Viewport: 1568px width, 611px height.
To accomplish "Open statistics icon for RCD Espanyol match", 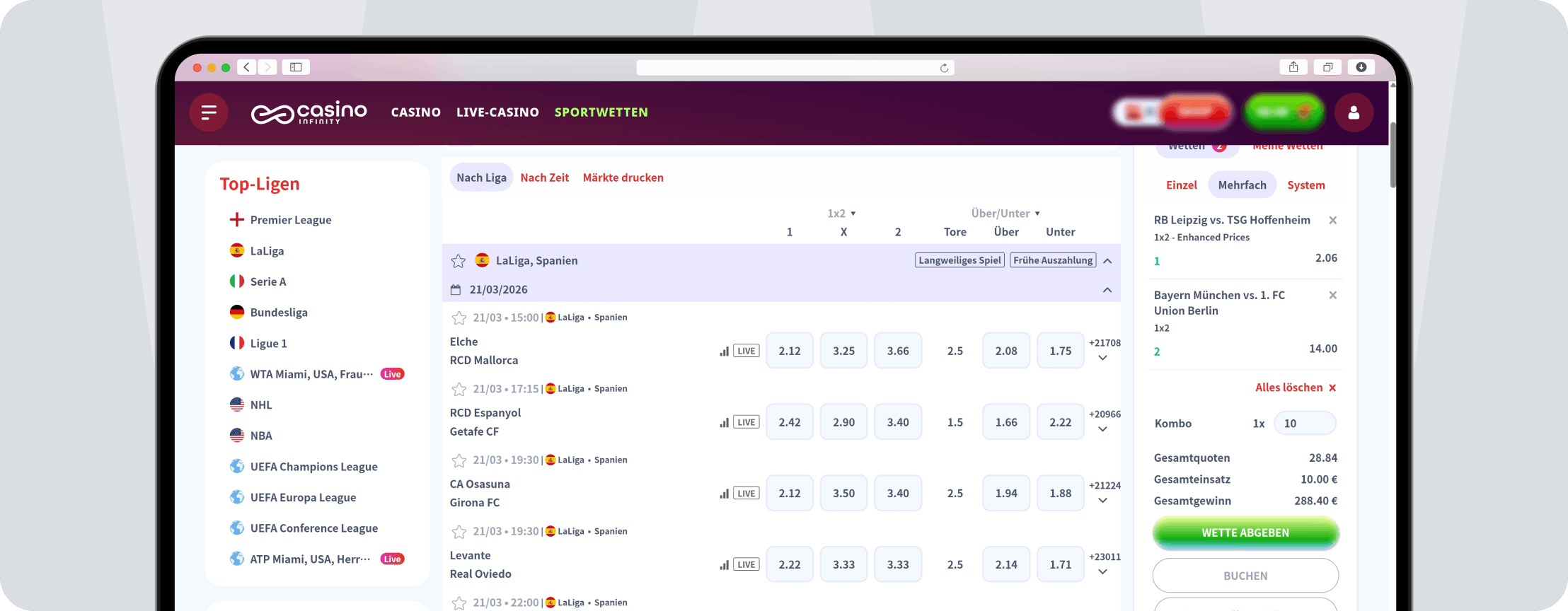I will [724, 422].
